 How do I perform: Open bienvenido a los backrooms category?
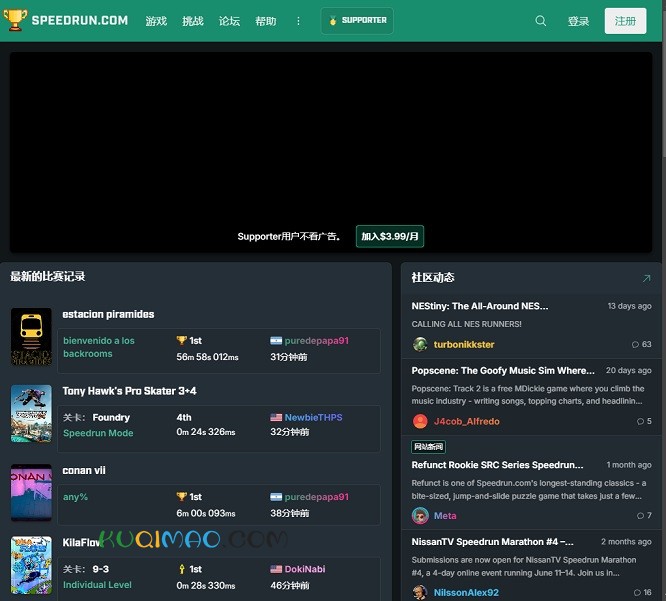[x=99, y=347]
